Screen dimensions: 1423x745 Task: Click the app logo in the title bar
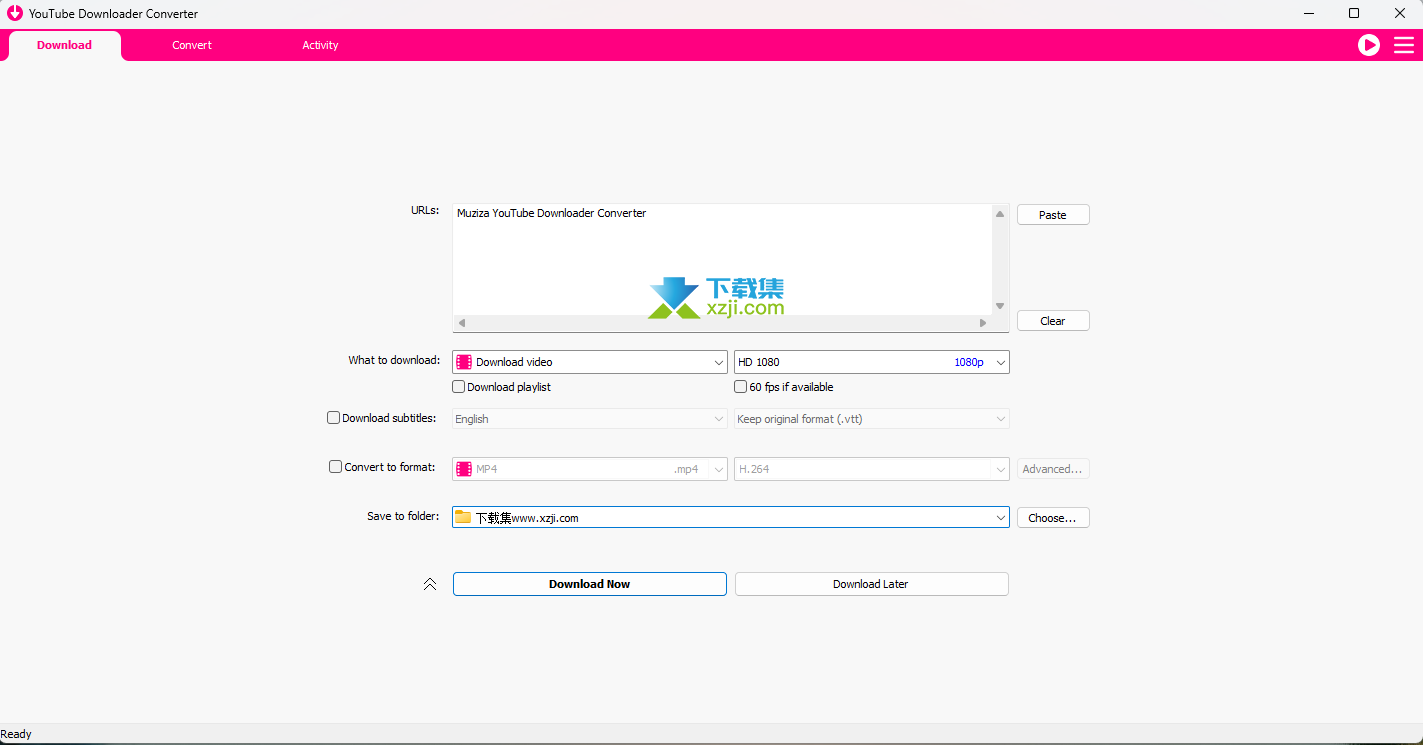[x=15, y=13]
